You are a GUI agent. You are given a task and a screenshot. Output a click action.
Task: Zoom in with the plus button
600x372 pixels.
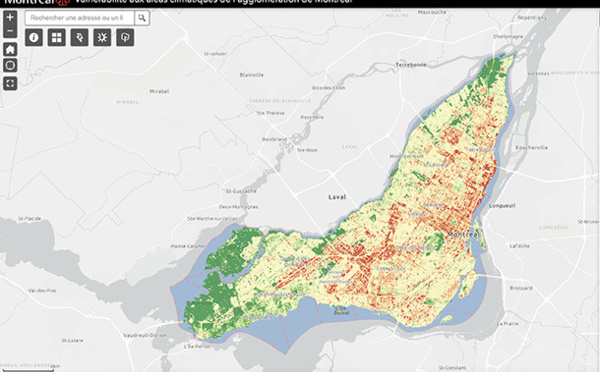(x=10, y=17)
